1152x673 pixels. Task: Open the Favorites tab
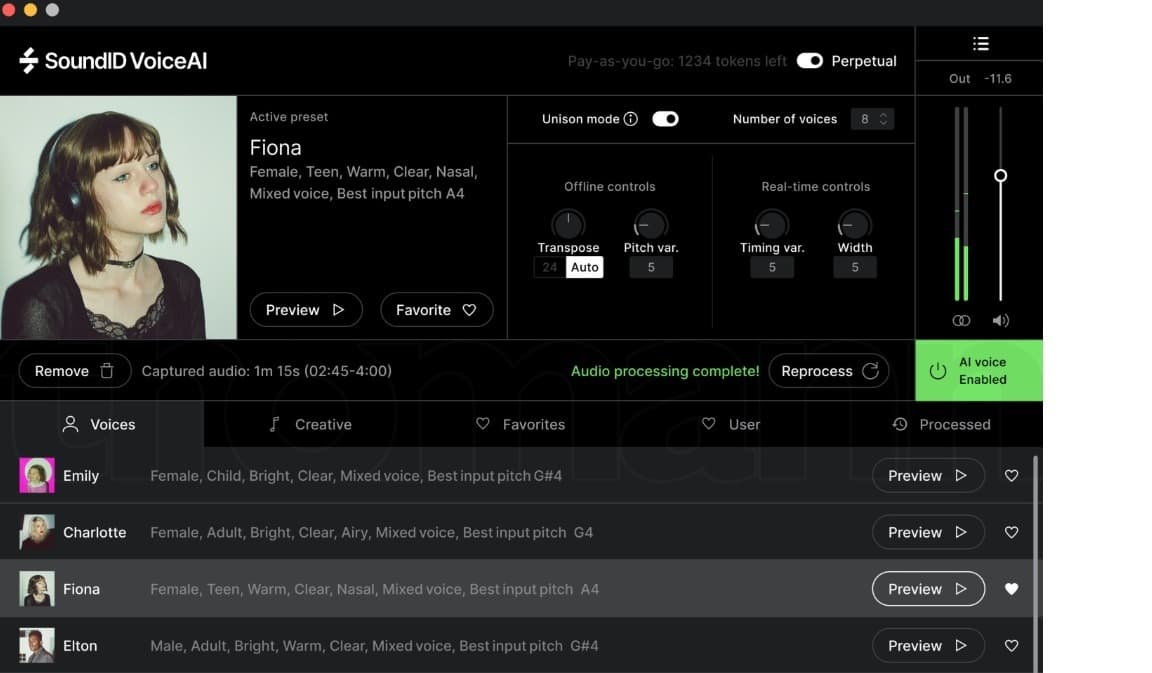tap(520, 424)
